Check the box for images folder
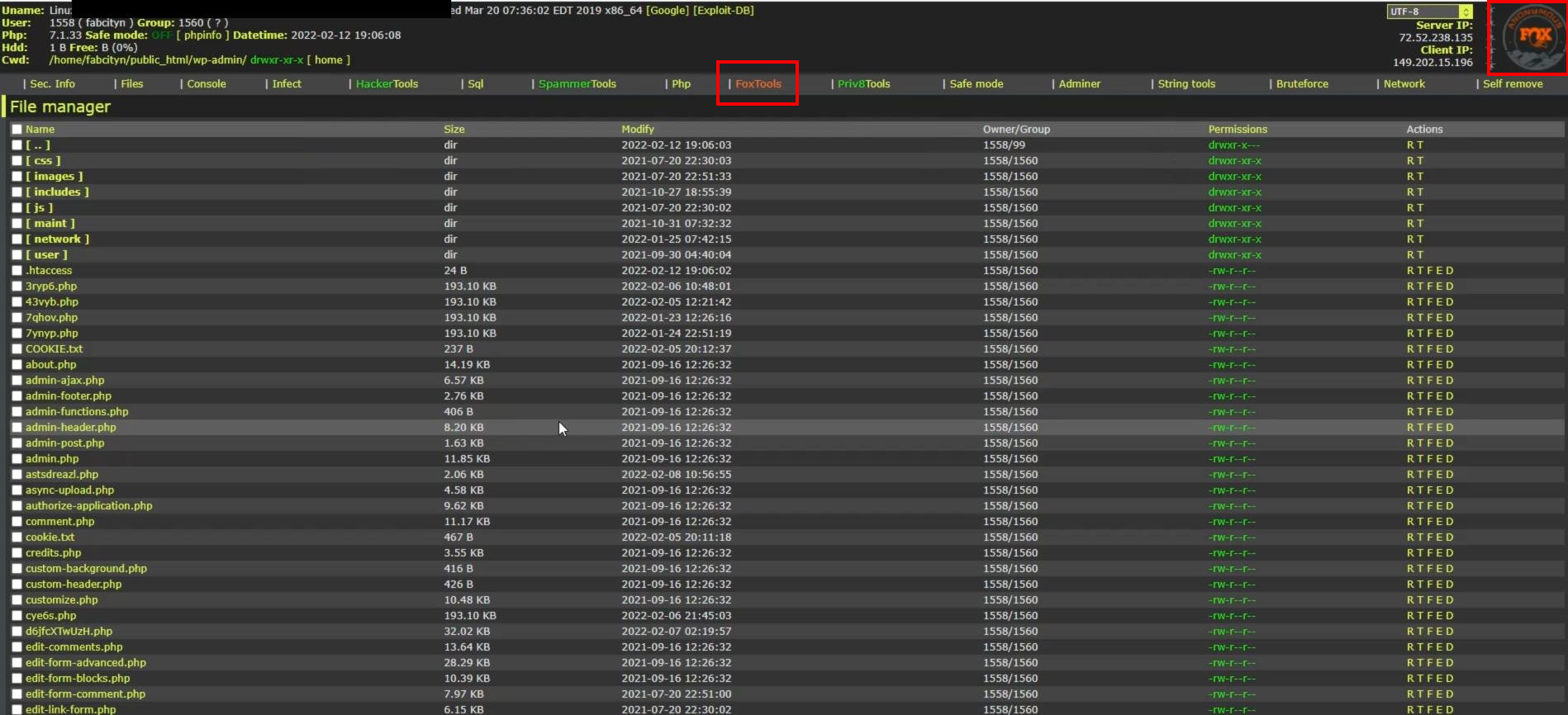 pyautogui.click(x=17, y=176)
